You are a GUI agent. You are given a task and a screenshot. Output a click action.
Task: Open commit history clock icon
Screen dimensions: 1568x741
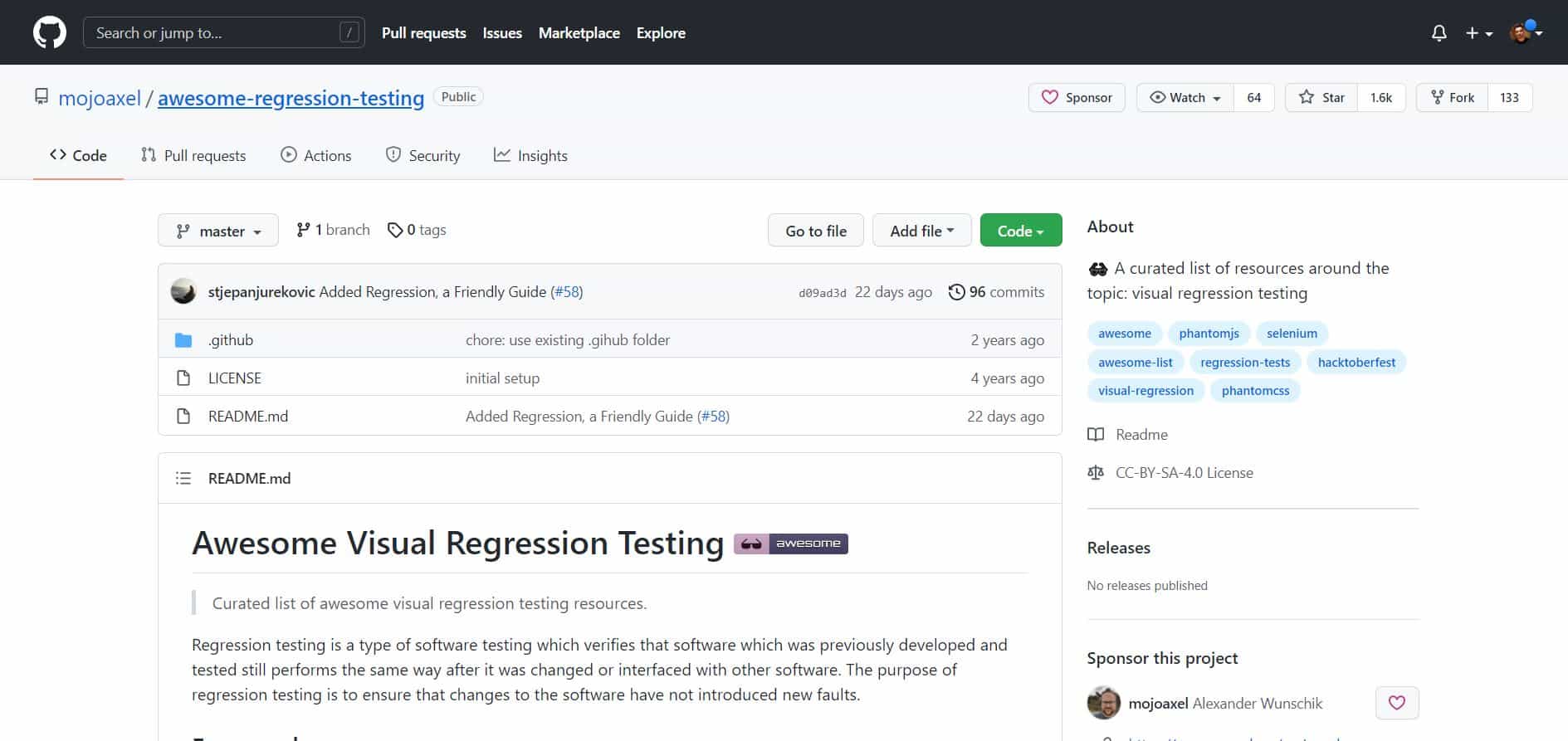click(x=956, y=292)
